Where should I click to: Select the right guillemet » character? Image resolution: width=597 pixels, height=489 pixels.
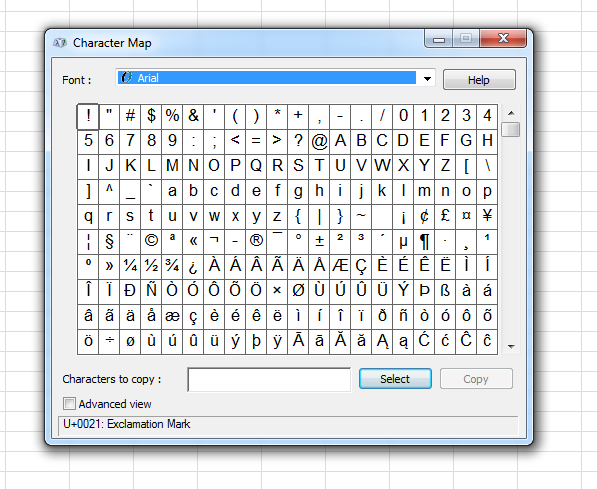tap(109, 266)
